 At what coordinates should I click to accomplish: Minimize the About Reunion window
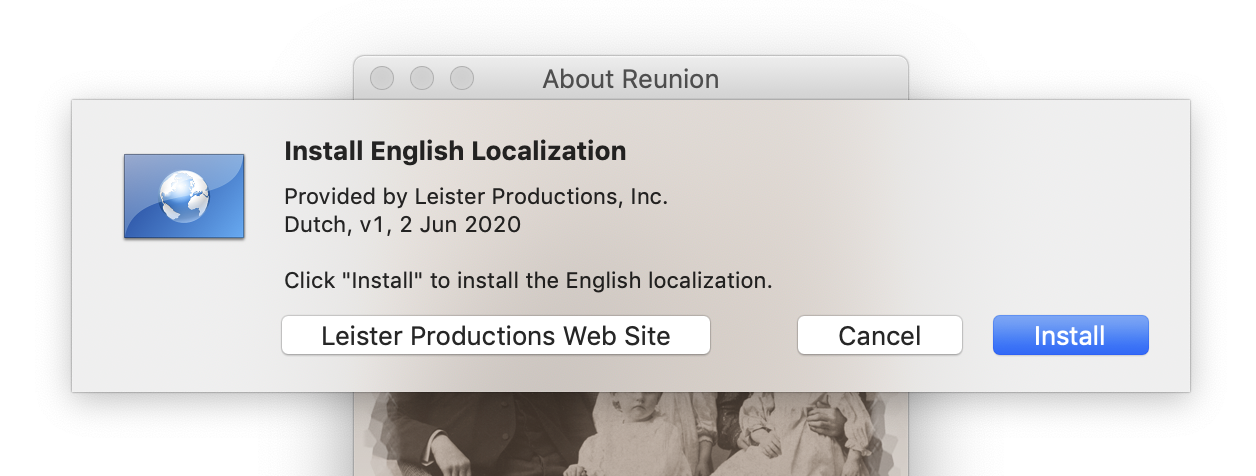pos(422,78)
